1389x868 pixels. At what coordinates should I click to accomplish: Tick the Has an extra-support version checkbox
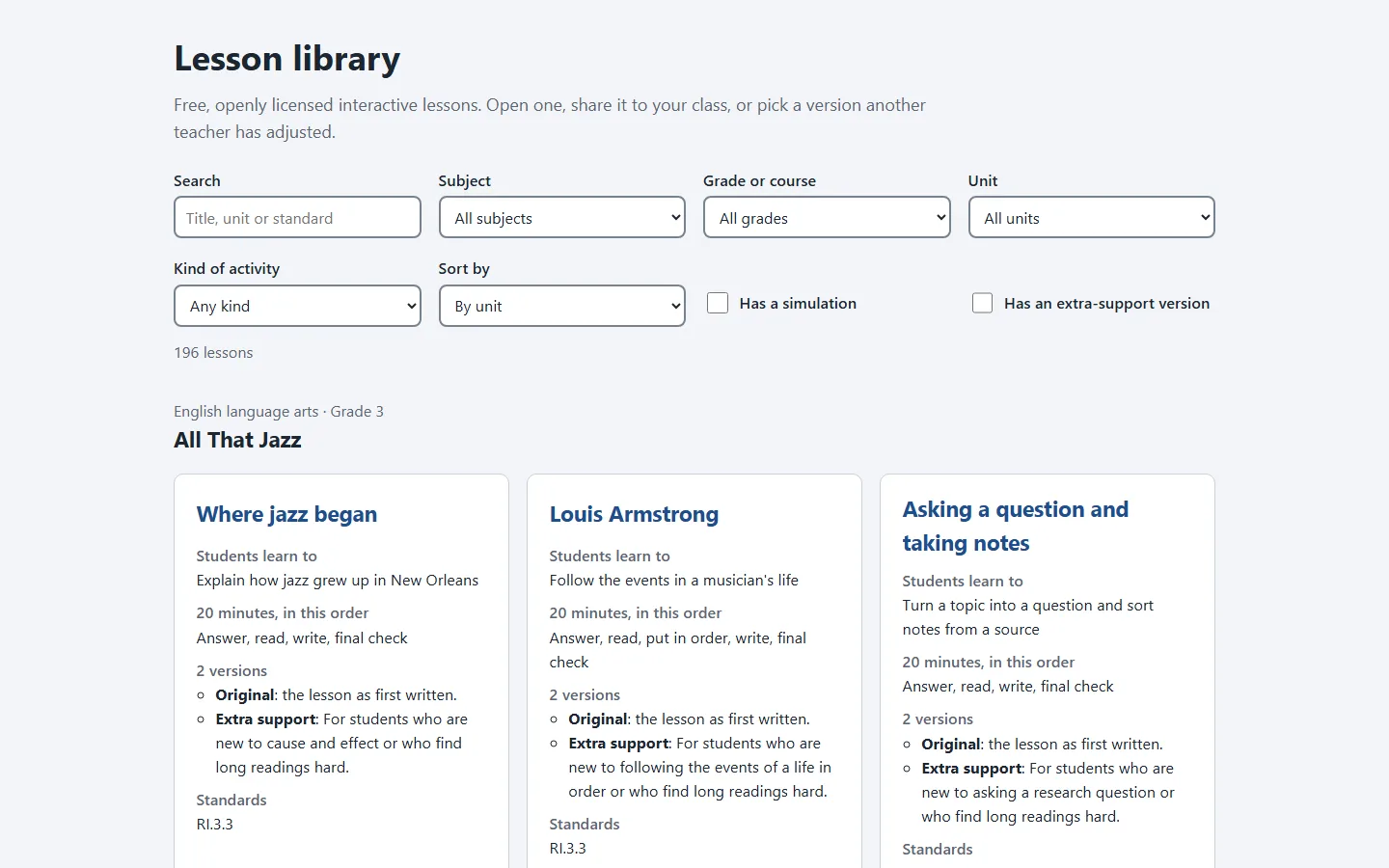982,303
